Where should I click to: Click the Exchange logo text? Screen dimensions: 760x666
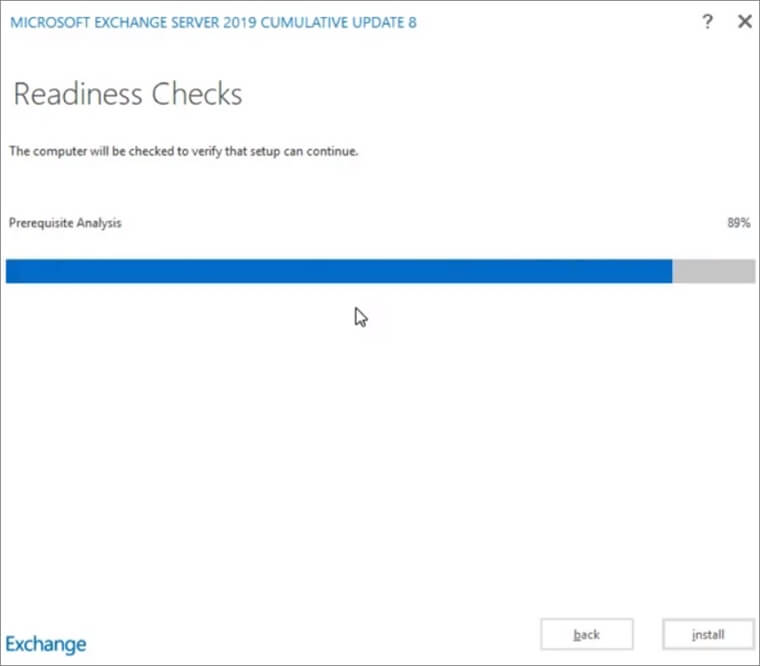(x=46, y=644)
